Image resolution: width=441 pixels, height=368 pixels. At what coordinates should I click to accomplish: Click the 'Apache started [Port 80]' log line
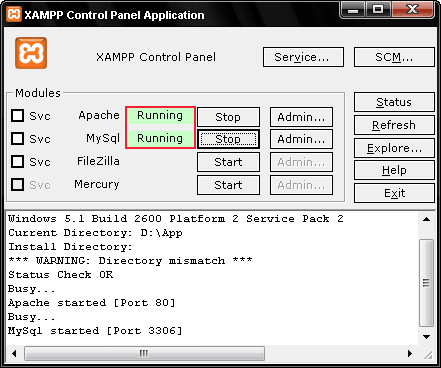92,303
